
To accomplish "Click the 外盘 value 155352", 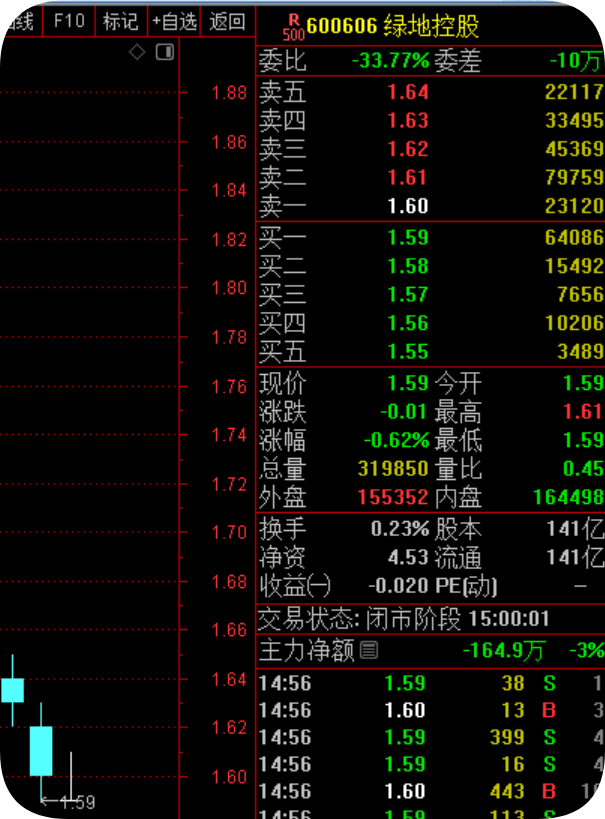I will [x=393, y=497].
